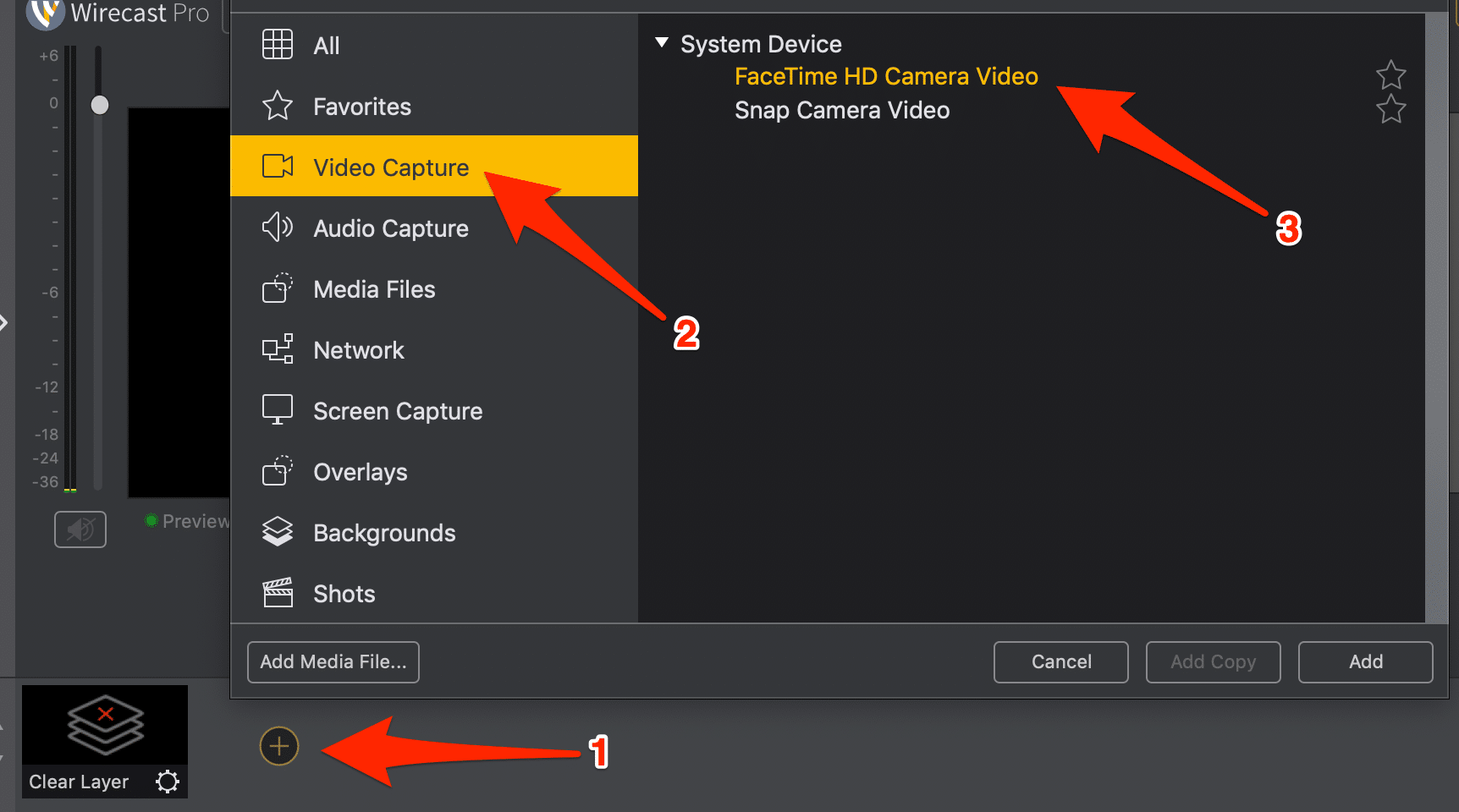Image resolution: width=1459 pixels, height=812 pixels.
Task: Choose the Network category
Action: [x=434, y=349]
